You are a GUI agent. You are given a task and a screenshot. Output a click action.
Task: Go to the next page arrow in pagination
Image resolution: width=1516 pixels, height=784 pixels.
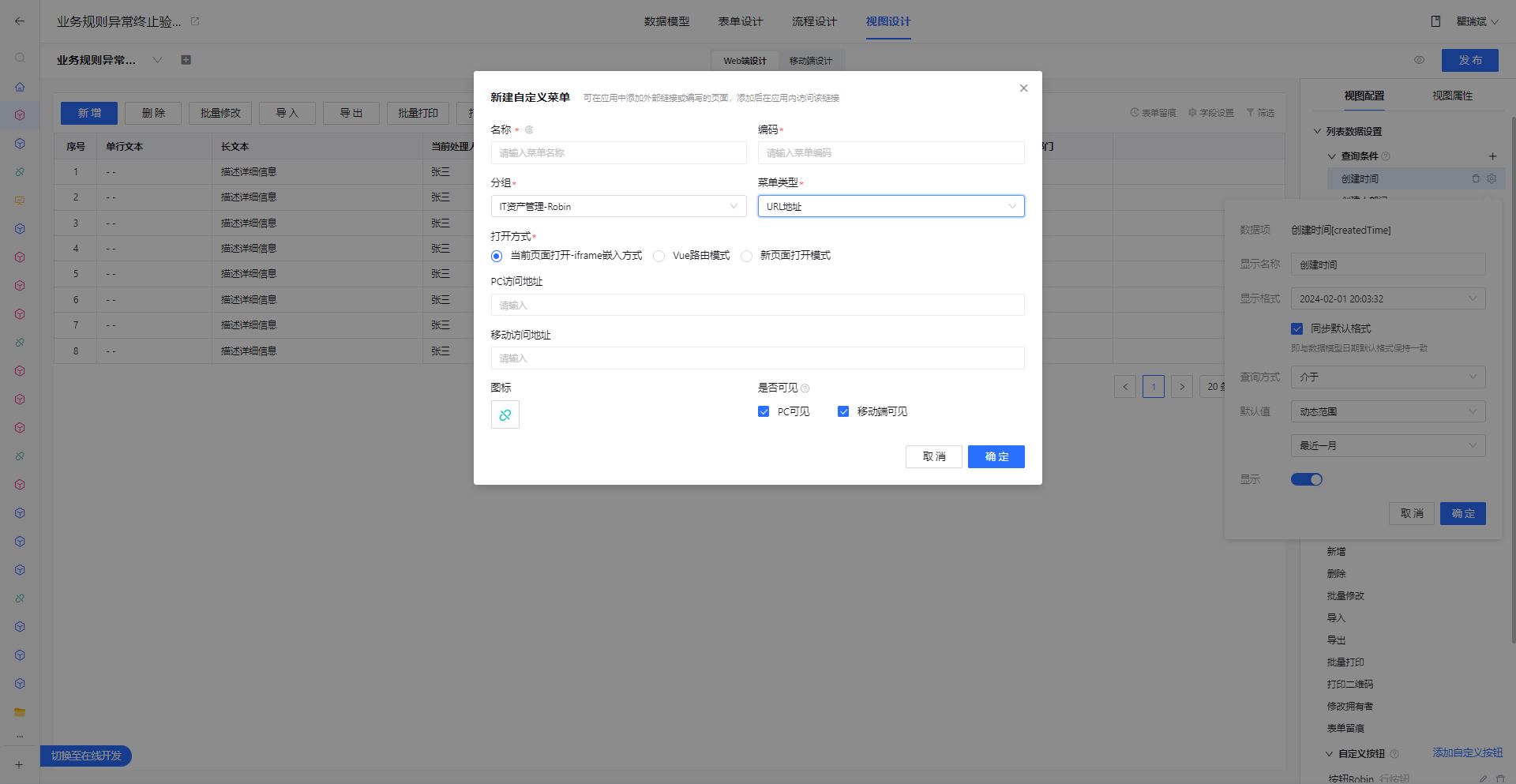coord(1182,387)
